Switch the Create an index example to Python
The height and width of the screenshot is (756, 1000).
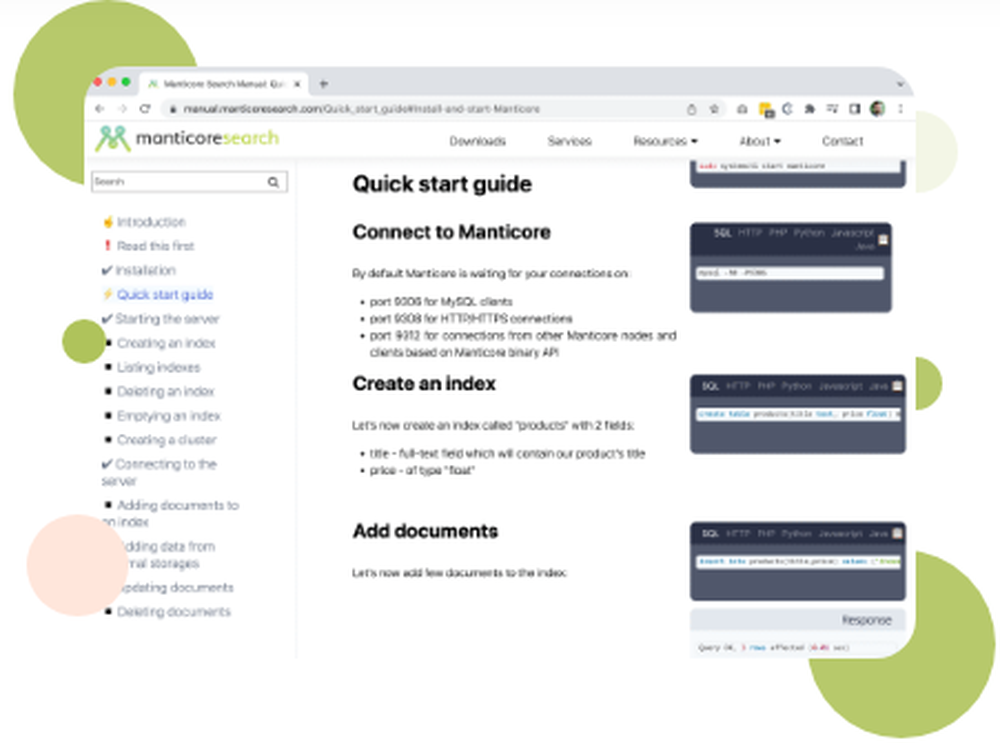click(x=797, y=386)
